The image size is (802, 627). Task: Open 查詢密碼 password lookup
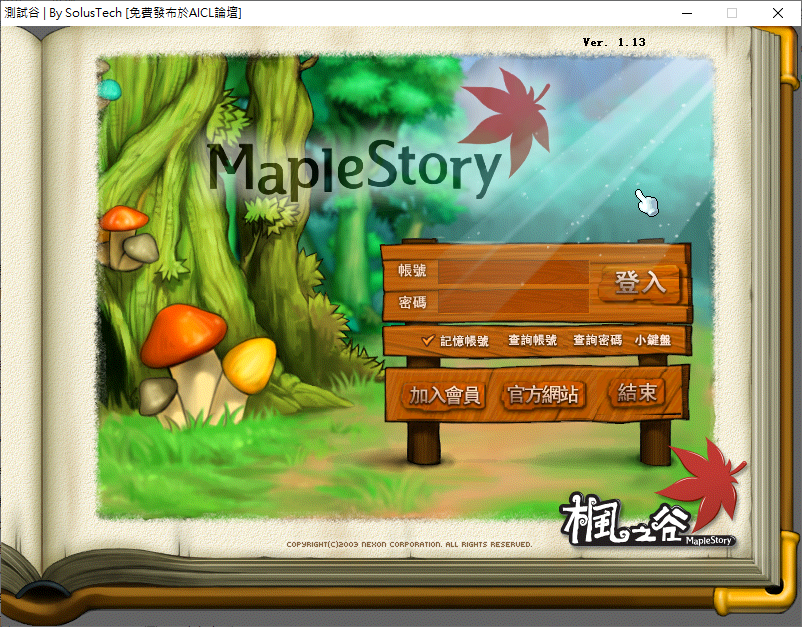tap(597, 340)
